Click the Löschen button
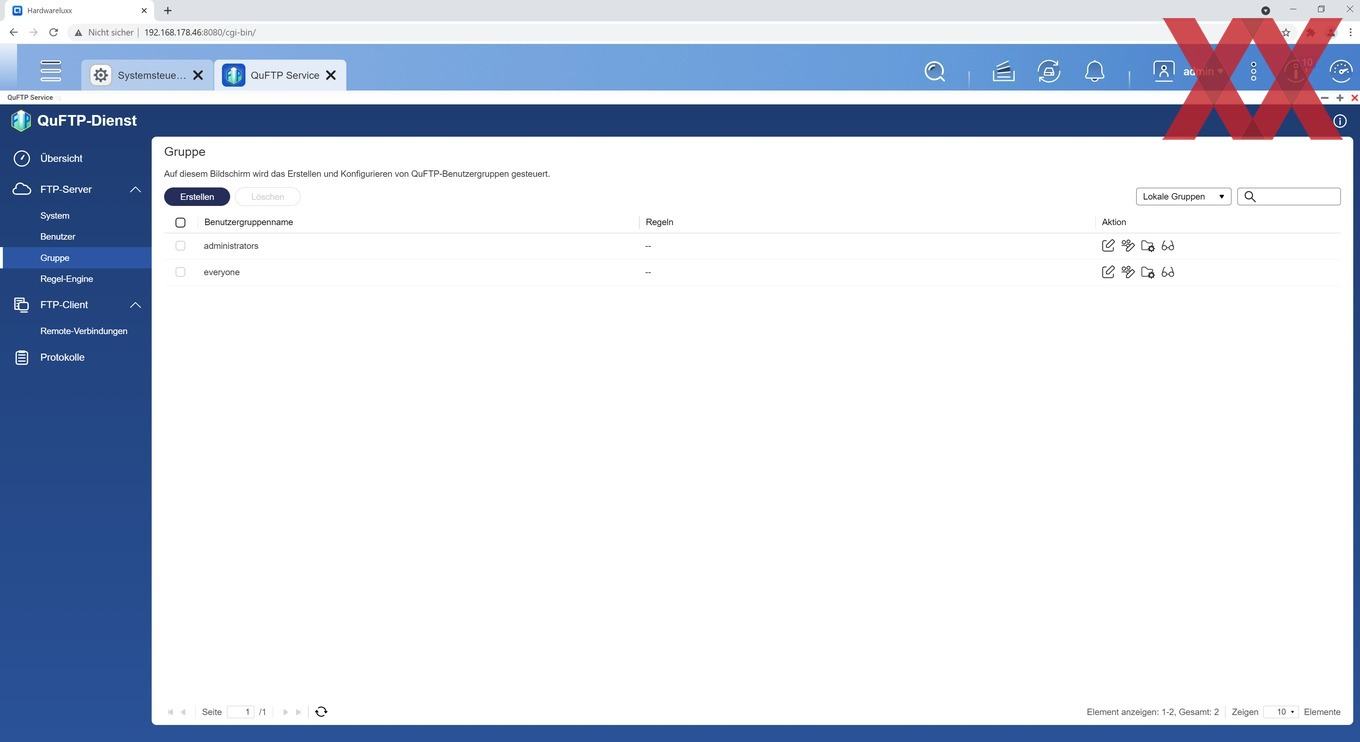 [x=268, y=197]
